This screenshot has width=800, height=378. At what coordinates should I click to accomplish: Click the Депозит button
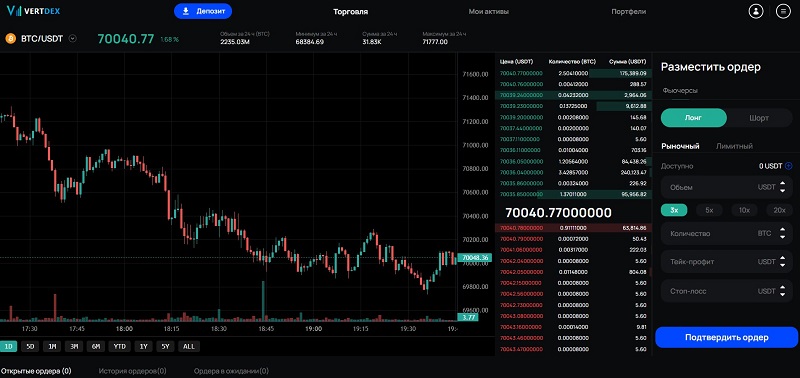coord(203,11)
